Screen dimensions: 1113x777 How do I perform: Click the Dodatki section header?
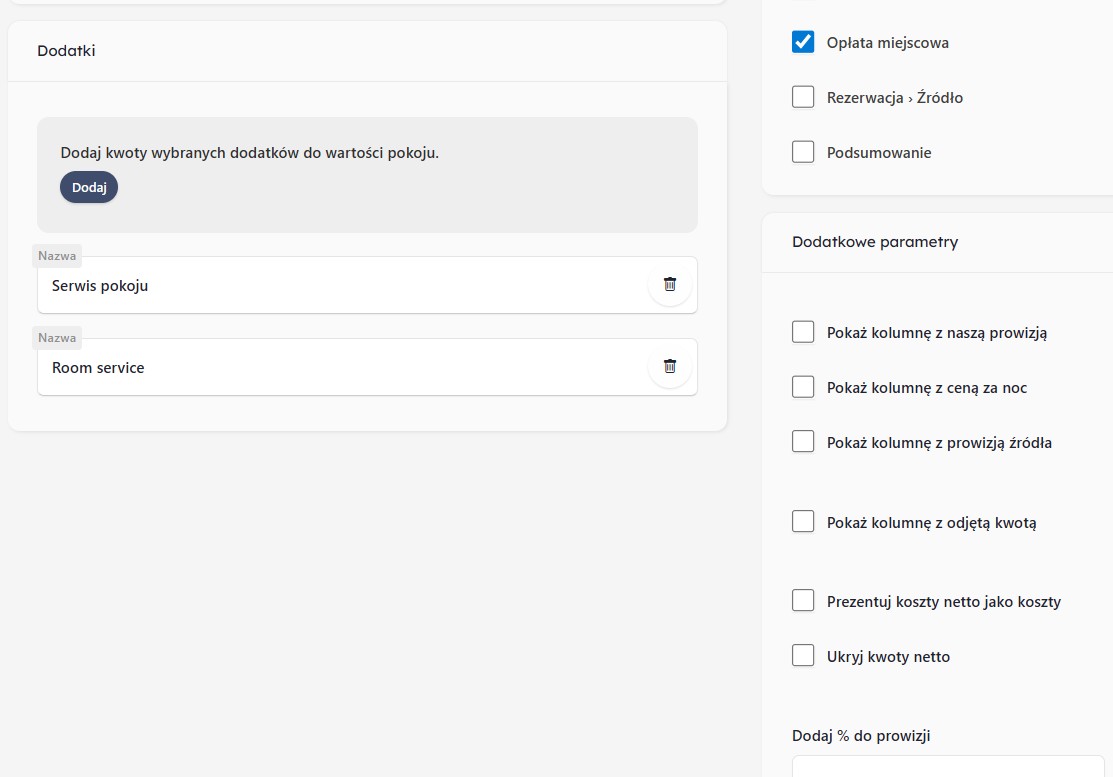66,50
